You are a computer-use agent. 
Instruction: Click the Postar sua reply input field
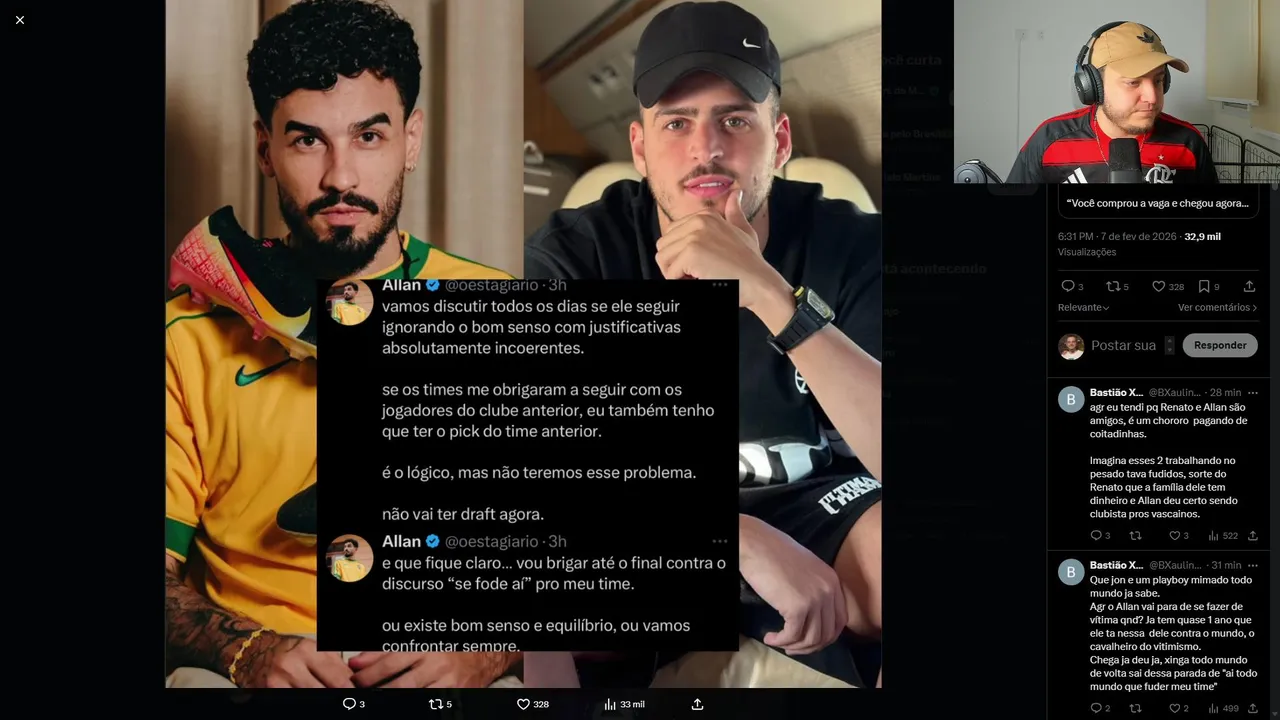pos(1123,345)
